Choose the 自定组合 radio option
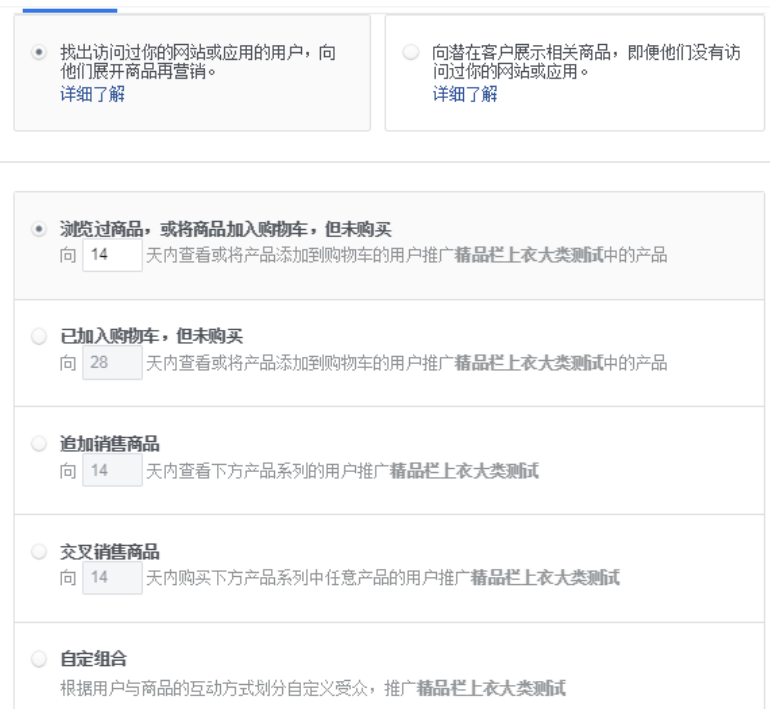The height and width of the screenshot is (709, 770). click(39, 659)
